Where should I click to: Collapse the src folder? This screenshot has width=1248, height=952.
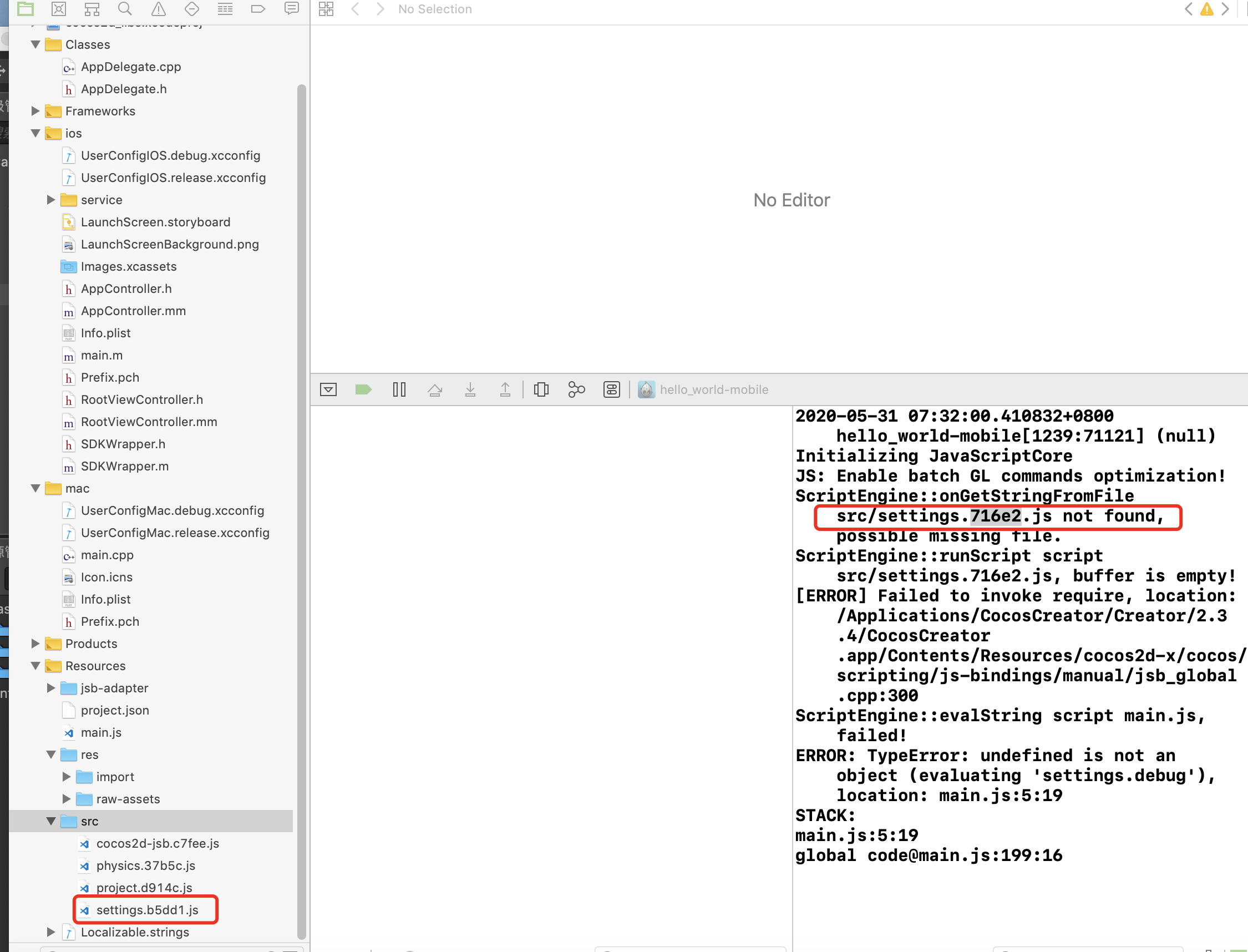(x=51, y=821)
